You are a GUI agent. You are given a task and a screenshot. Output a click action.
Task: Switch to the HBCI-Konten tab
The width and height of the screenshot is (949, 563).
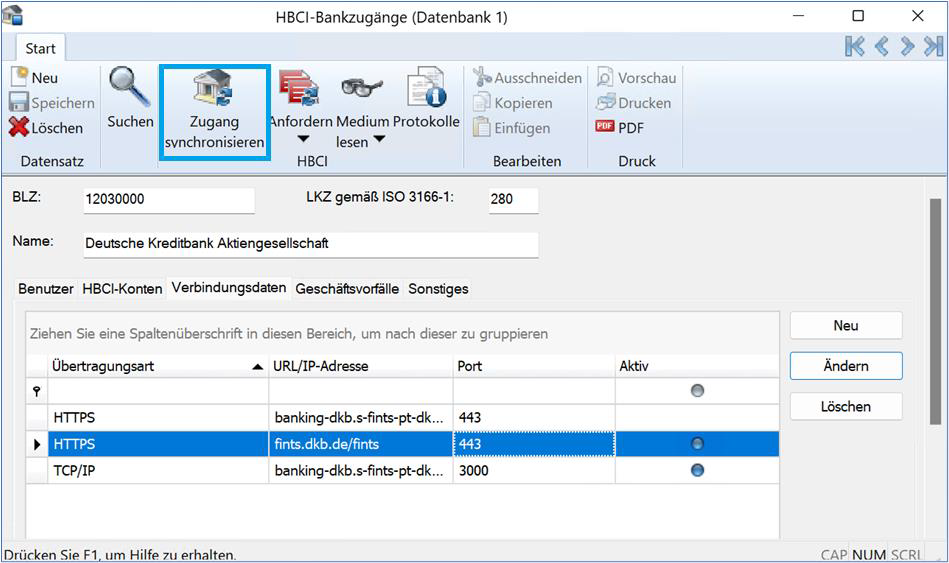coord(122,289)
